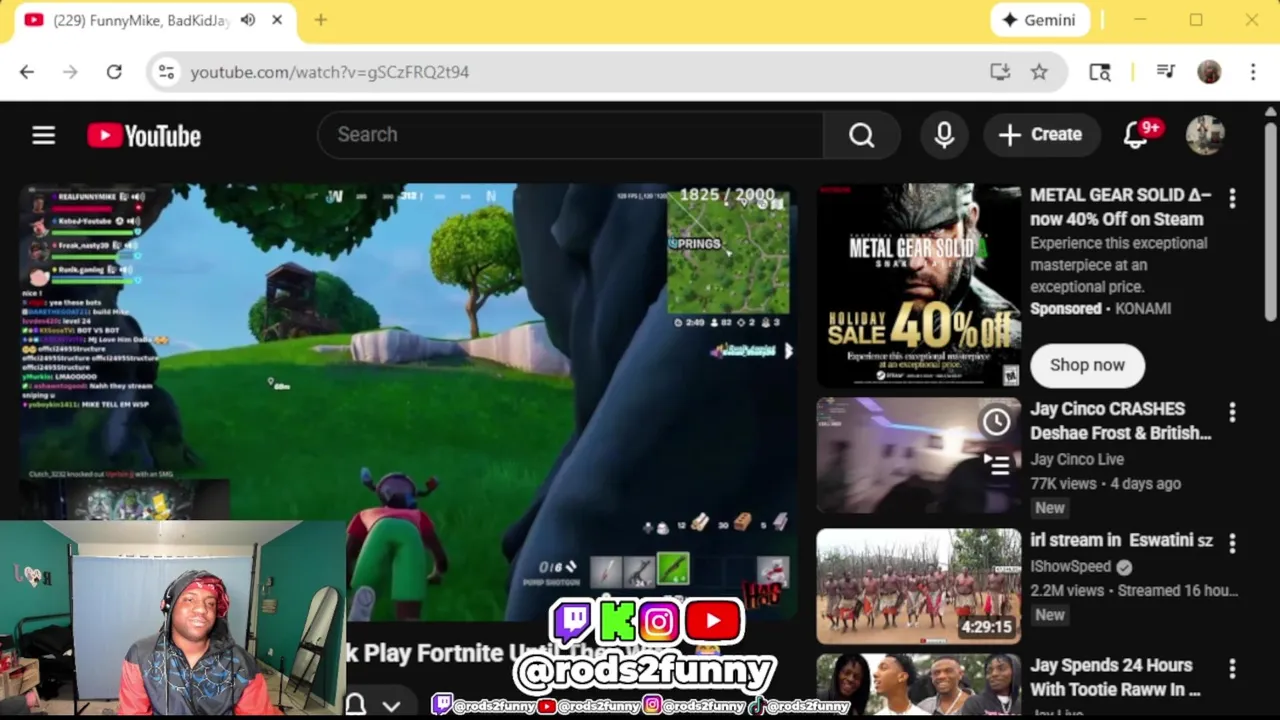Add Jay Cinco video to queue
Viewport: 1280px width, 720px height.
click(997, 465)
